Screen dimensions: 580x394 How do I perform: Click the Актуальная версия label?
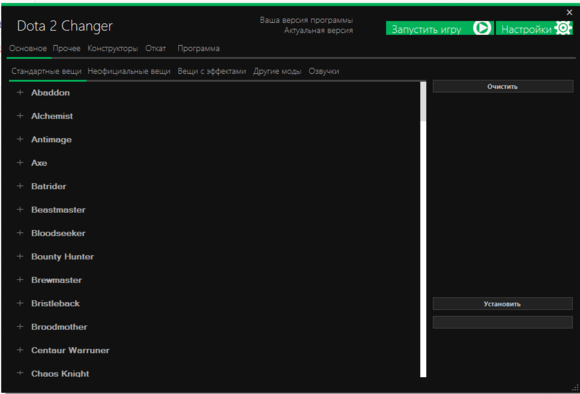[x=318, y=30]
